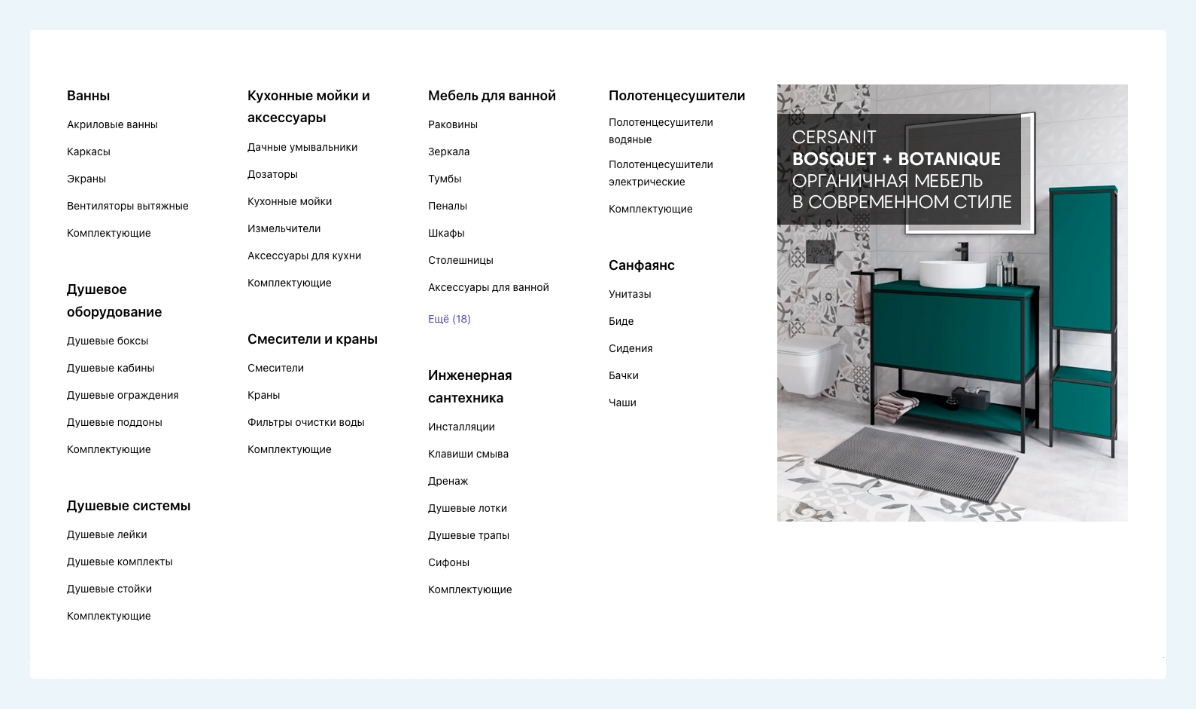
Task: Open the Cersanit Bosquet + Botanique banner
Action: [953, 303]
